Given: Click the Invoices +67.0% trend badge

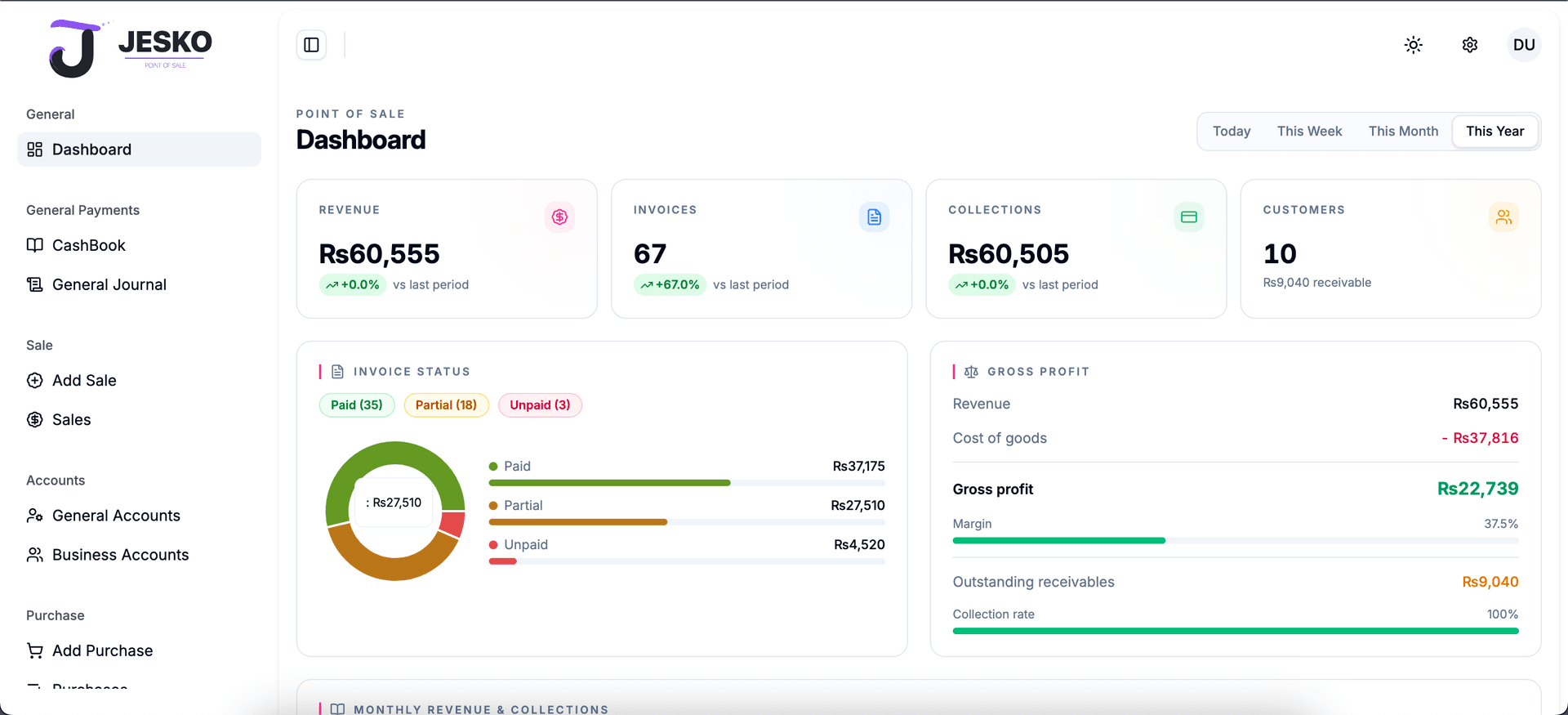Looking at the screenshot, I should (670, 284).
